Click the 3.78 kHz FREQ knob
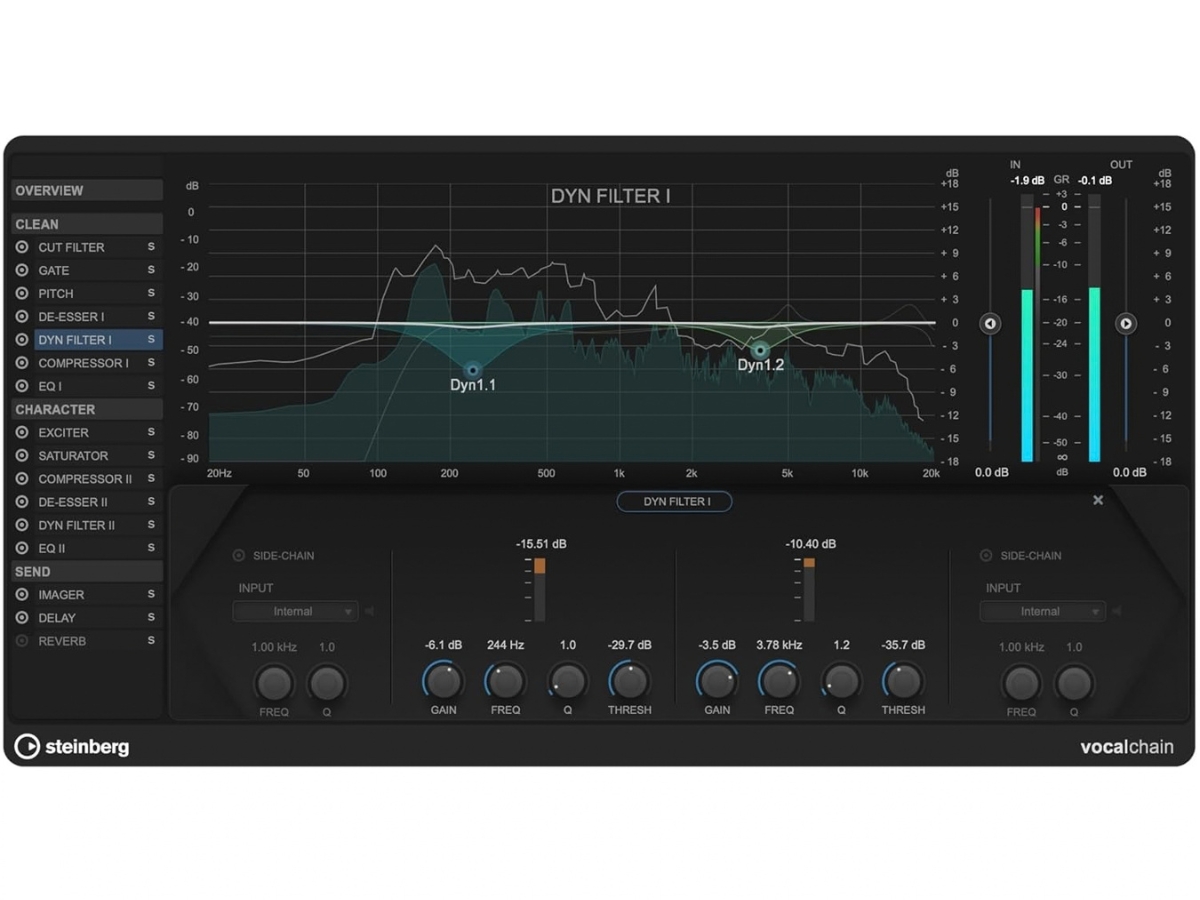 point(779,681)
